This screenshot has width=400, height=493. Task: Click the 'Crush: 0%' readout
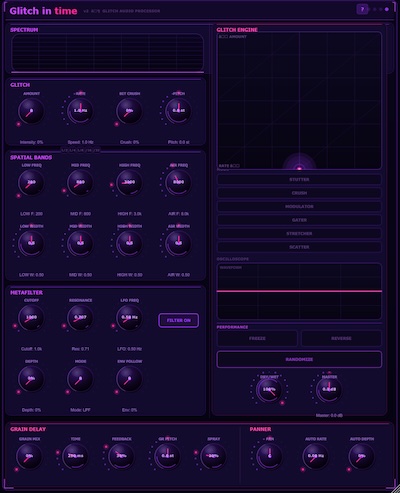(129, 142)
